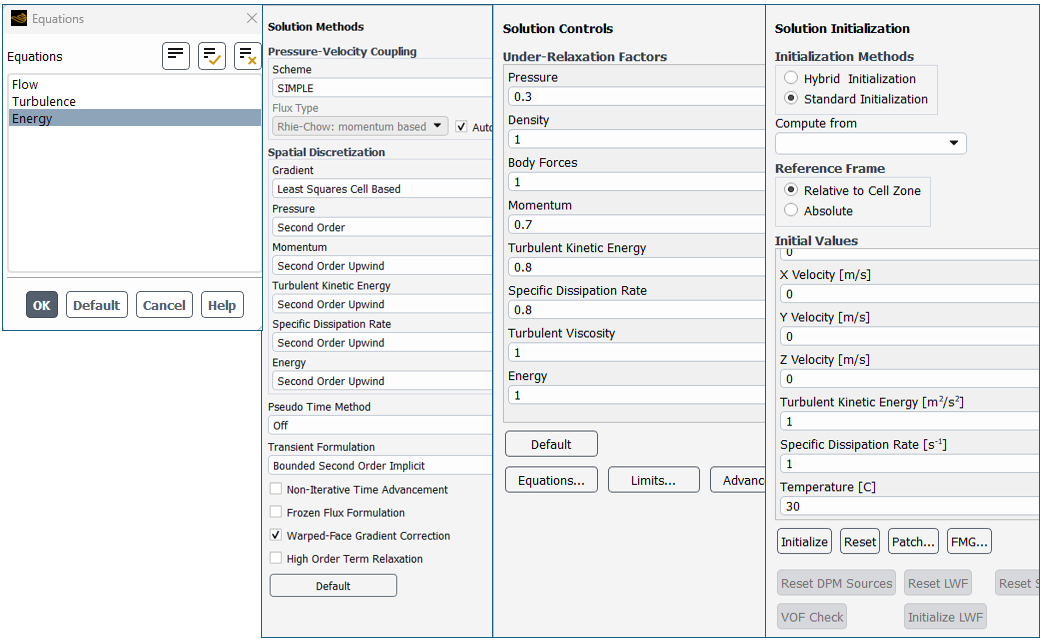Click Y Velocity initial value field

point(909,336)
